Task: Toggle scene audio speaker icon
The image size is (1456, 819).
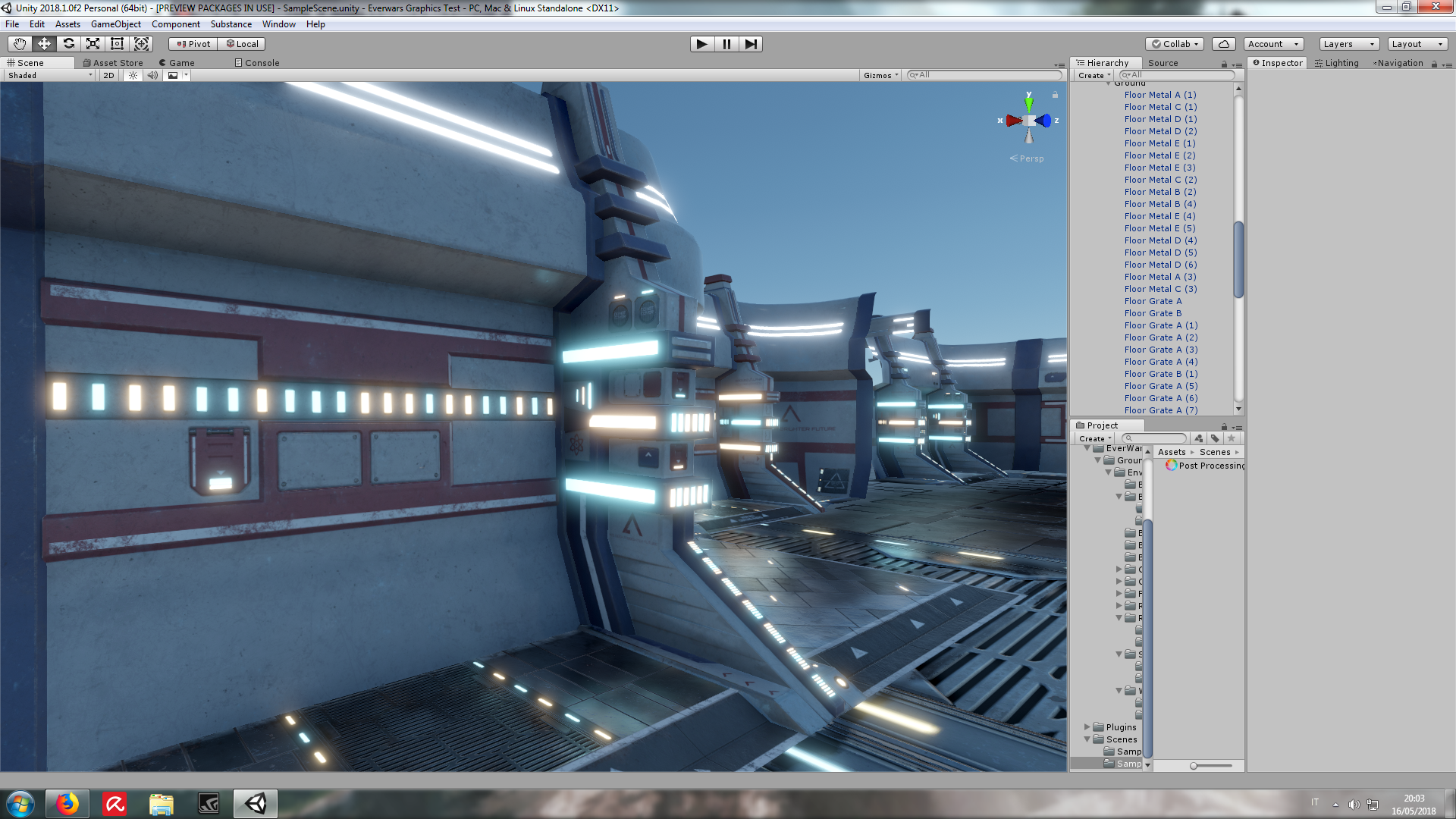Action: pos(152,75)
